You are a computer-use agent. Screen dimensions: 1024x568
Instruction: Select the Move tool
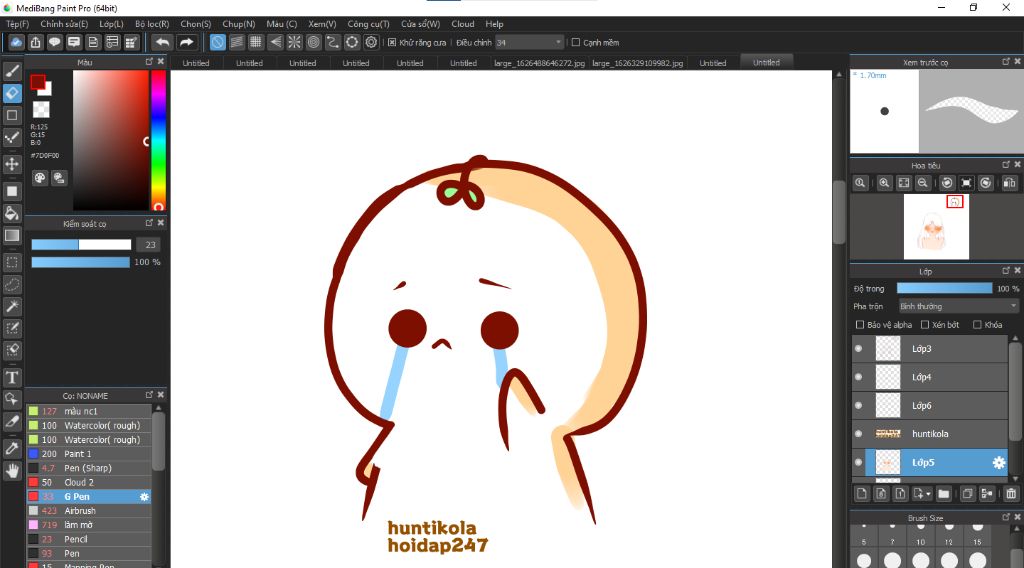[12, 164]
